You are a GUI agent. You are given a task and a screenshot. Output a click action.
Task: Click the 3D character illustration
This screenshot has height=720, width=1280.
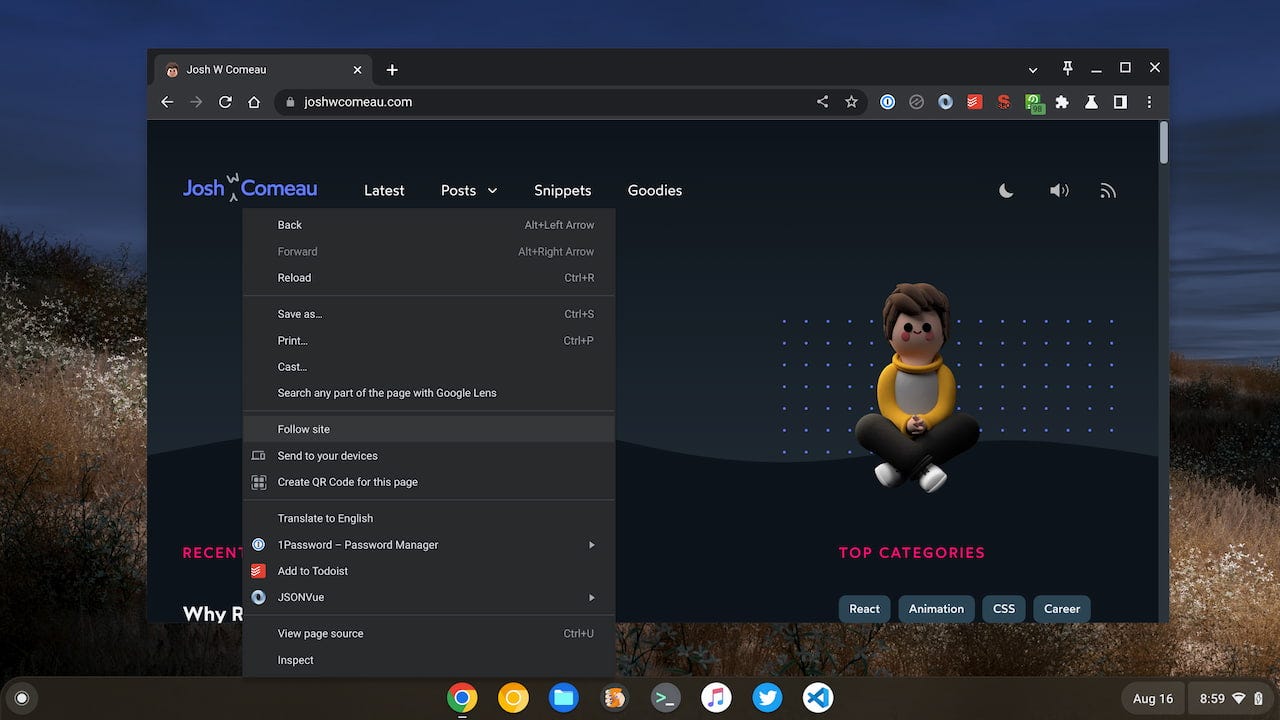(x=917, y=387)
